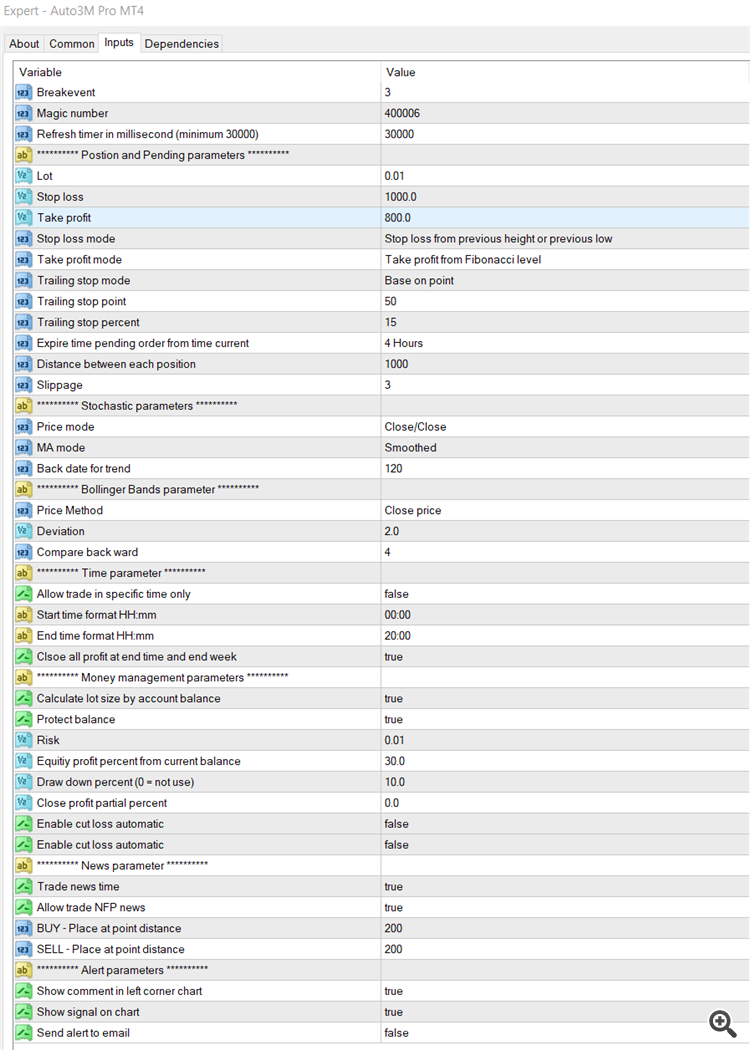Click the zoom magnifier icon
The width and height of the screenshot is (750, 1050).
pyautogui.click(x=723, y=1023)
